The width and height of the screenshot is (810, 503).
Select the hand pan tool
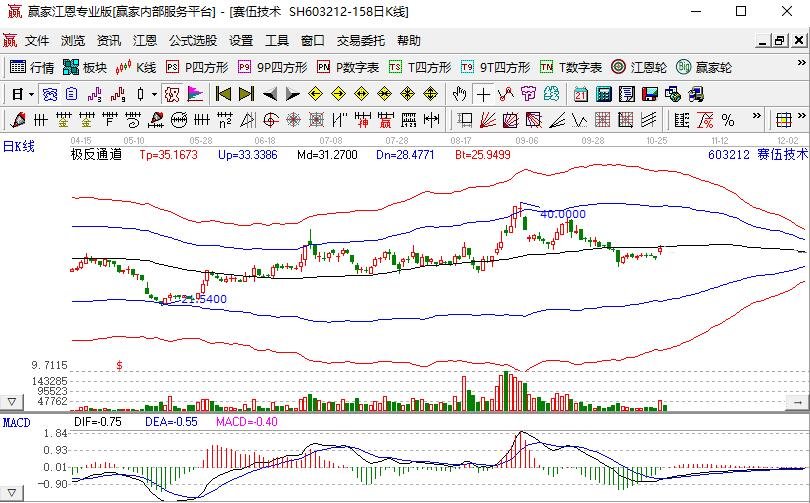click(459, 95)
